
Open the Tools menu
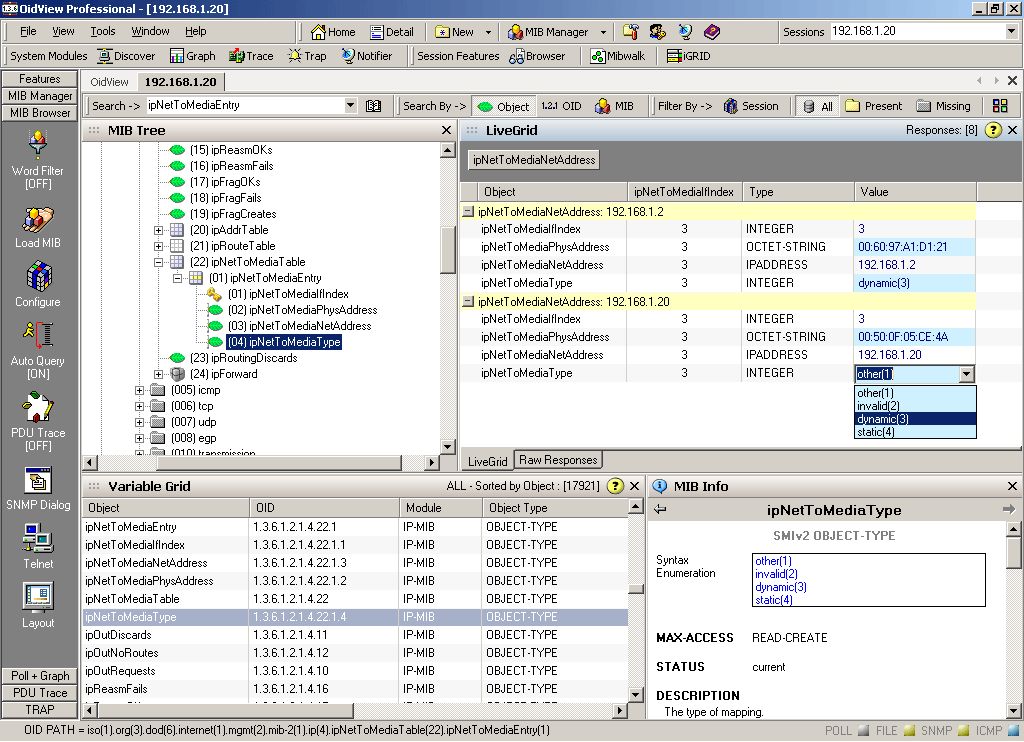[103, 31]
